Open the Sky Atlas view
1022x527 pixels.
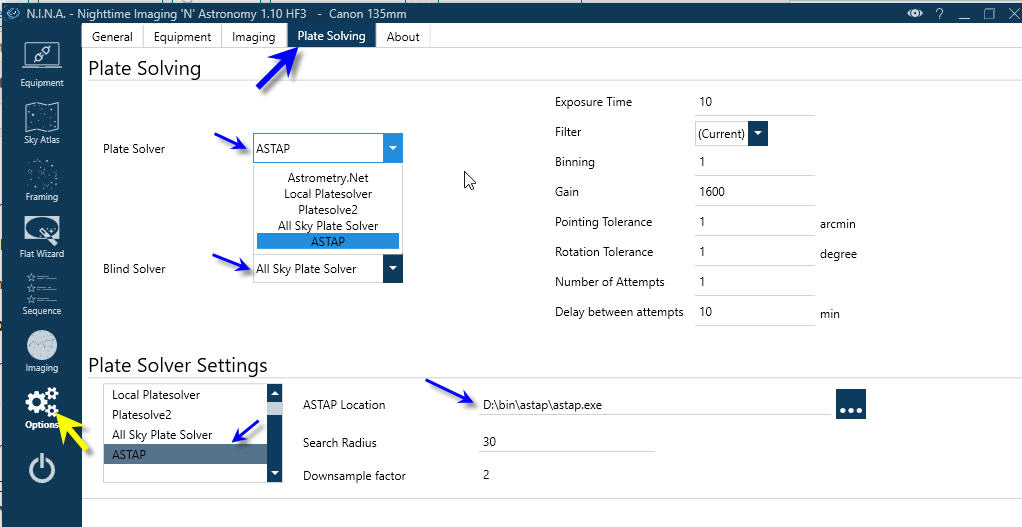point(41,122)
